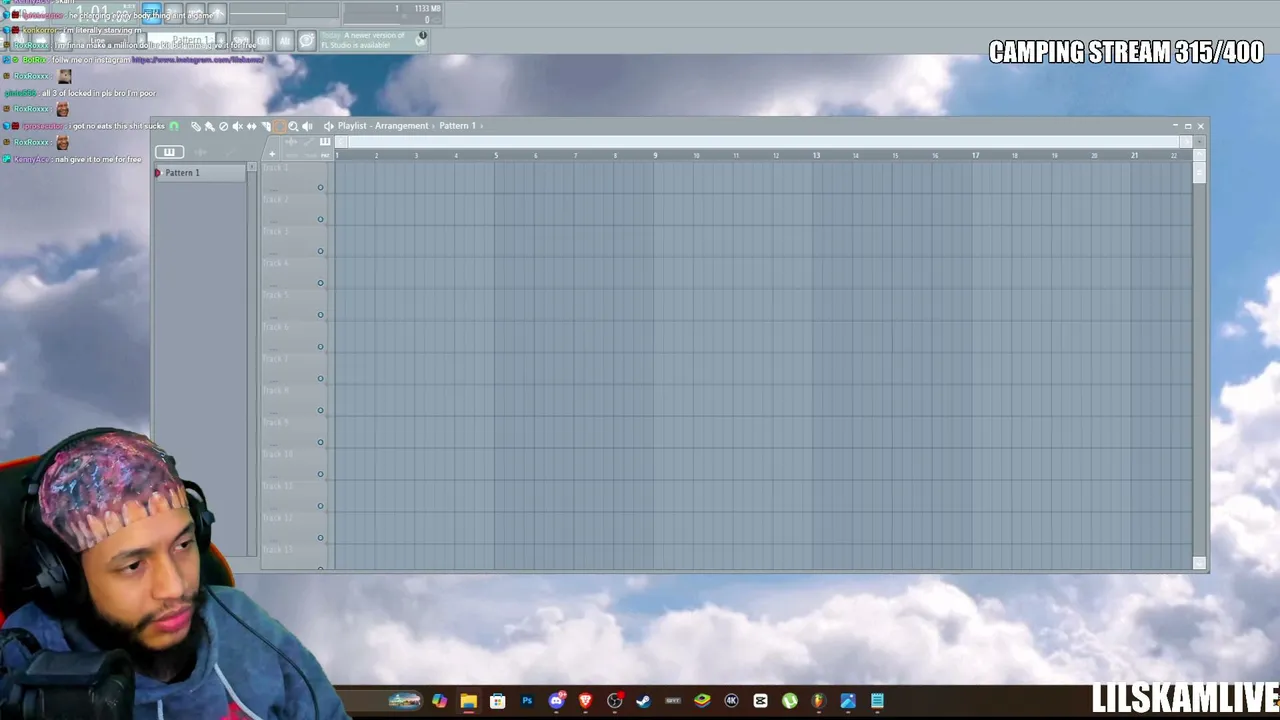Screen dimensions: 1280x720
Task: Click the Playlist - Arrangement breadcrumb
Action: point(383,126)
